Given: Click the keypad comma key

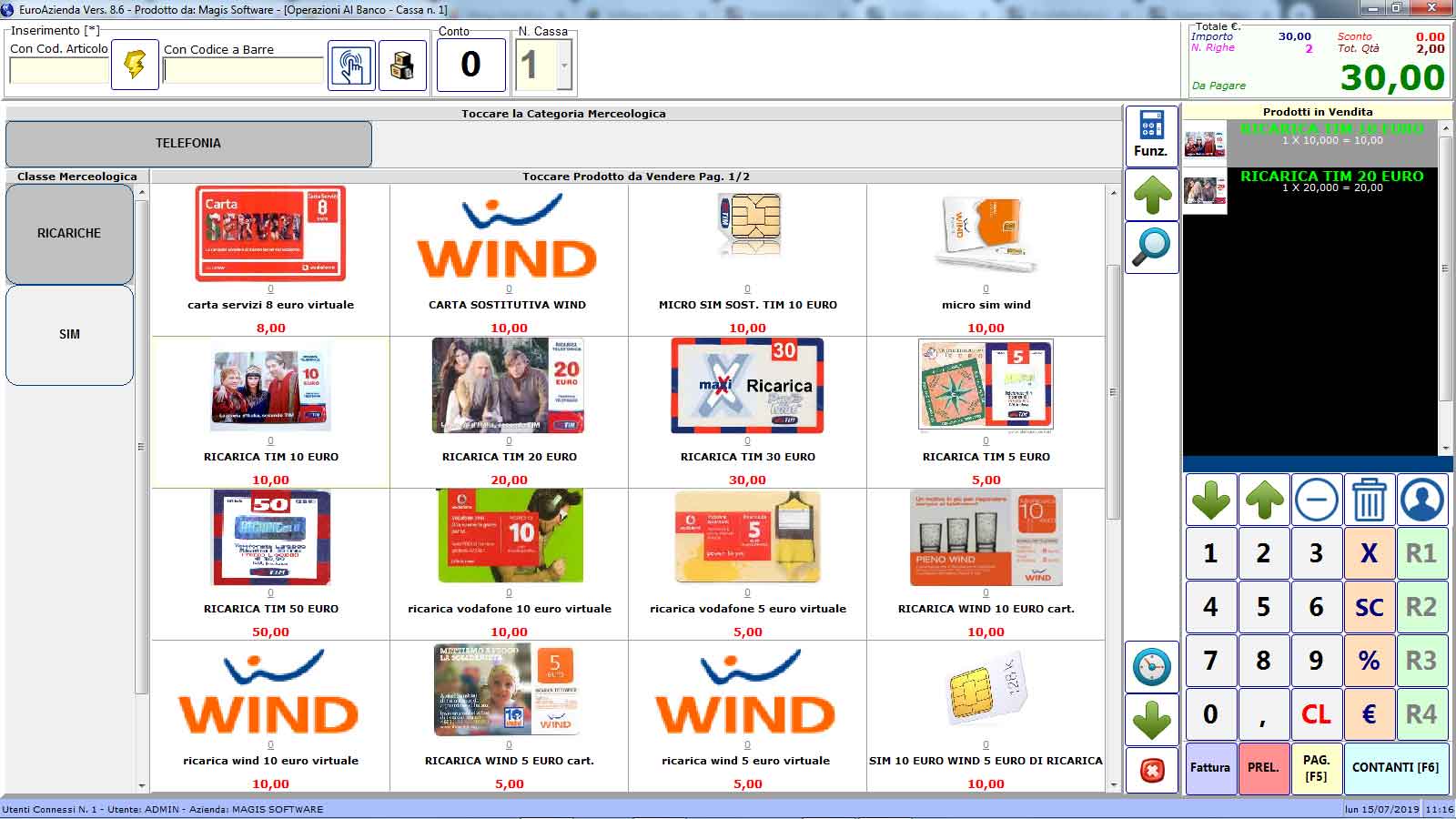Looking at the screenshot, I should 1263,714.
